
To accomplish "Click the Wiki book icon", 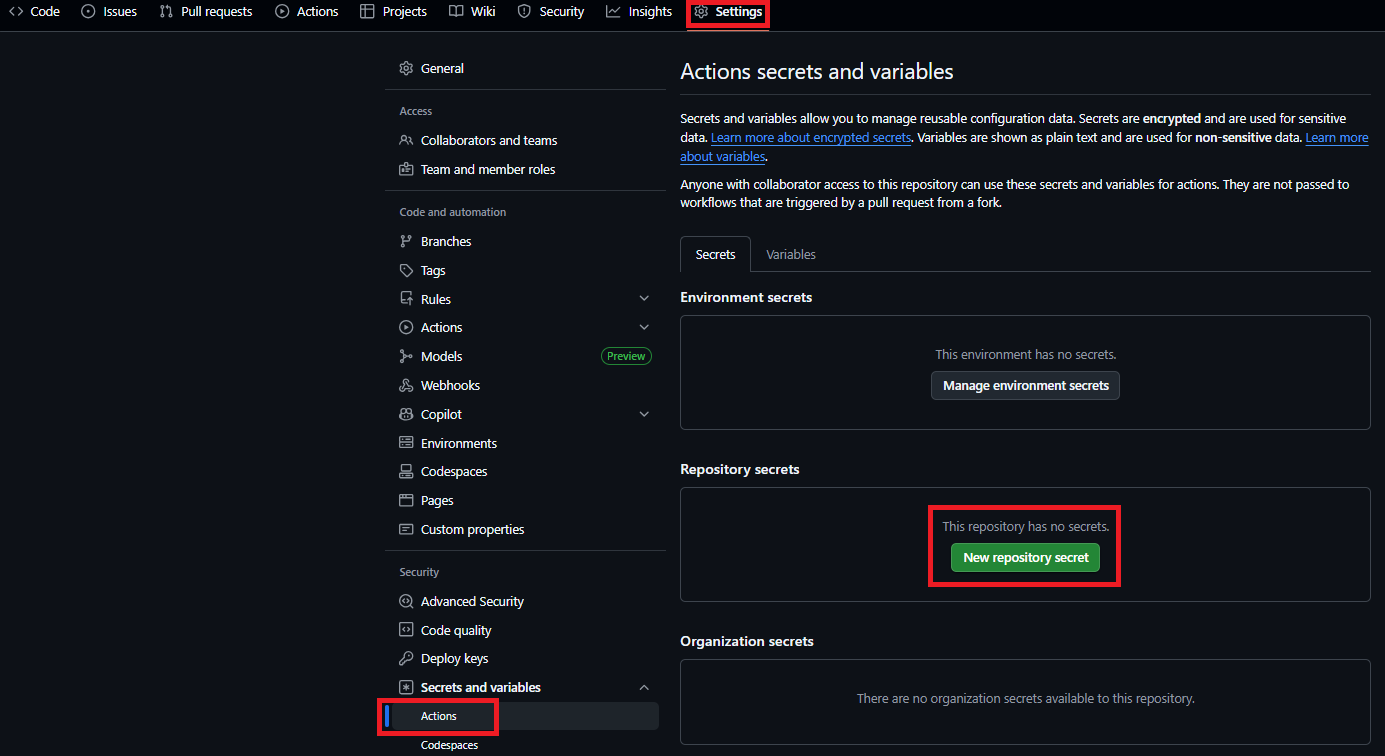I will [456, 12].
